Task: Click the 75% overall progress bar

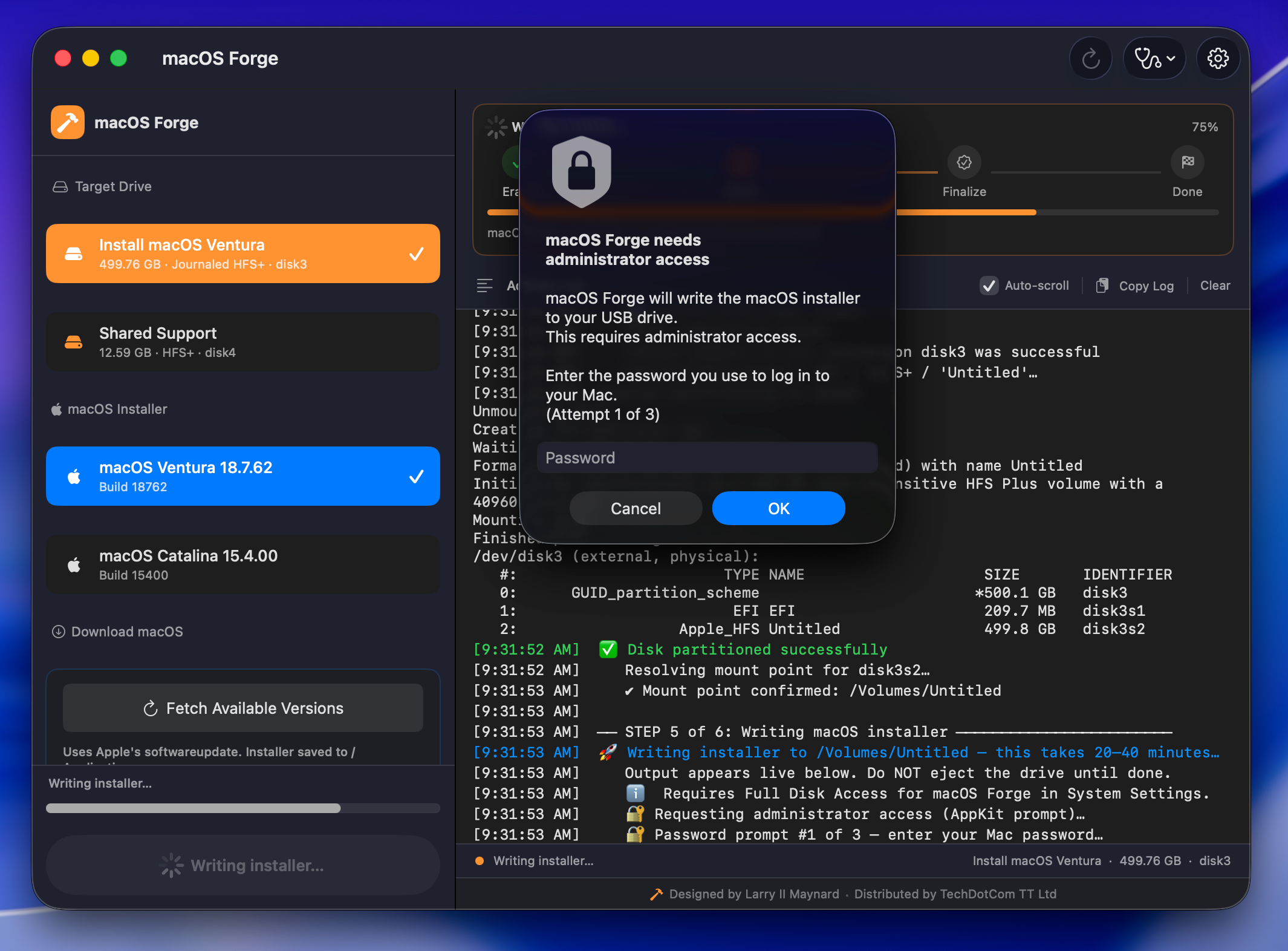Action: (853, 212)
